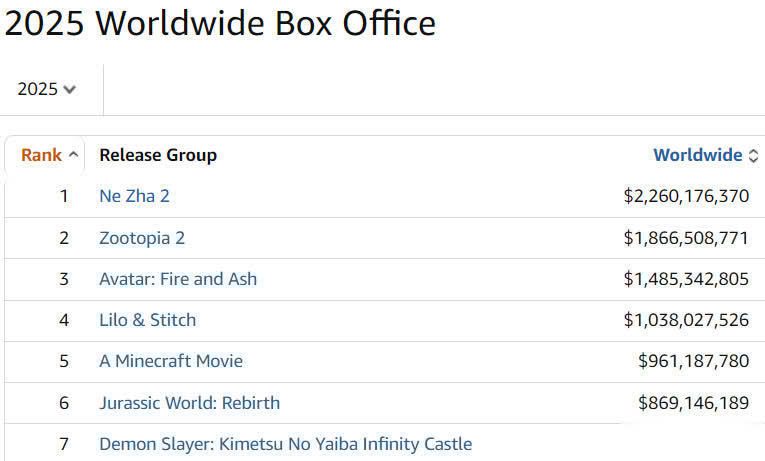Click Minecraft Movie gross $961,187,780
The width and height of the screenshot is (765, 461).
[x=693, y=361]
